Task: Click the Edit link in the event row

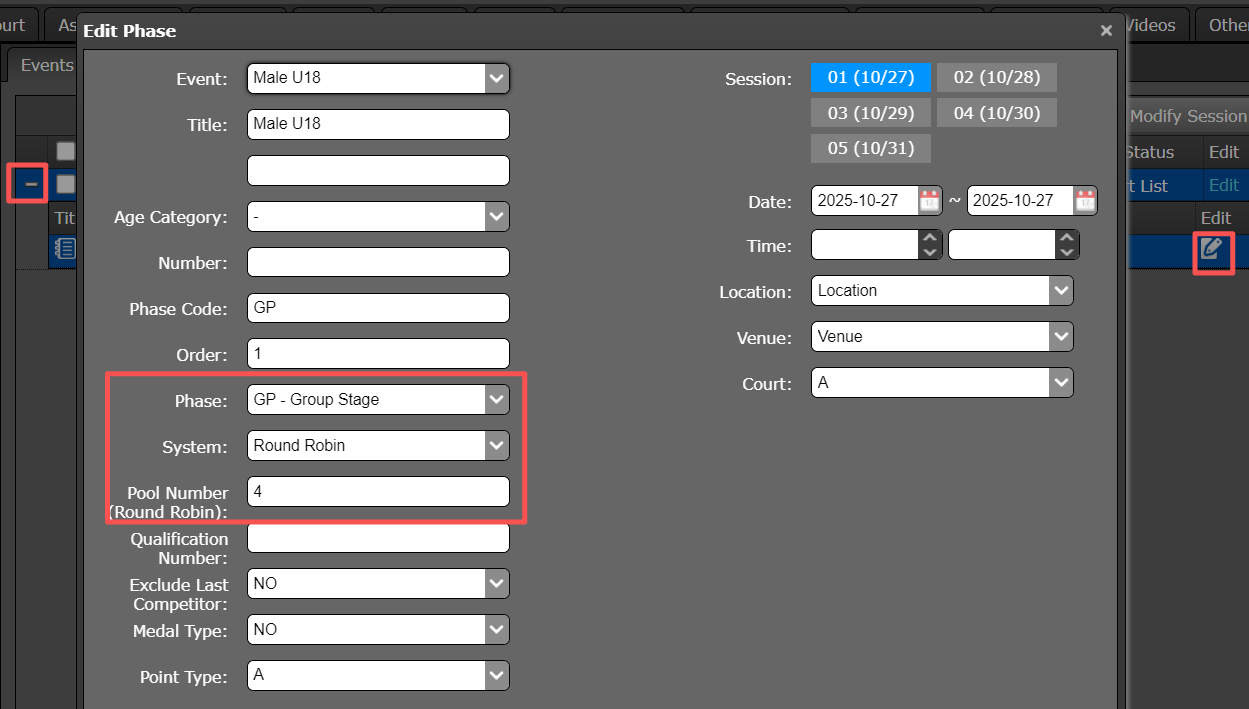Action: click(x=1224, y=185)
